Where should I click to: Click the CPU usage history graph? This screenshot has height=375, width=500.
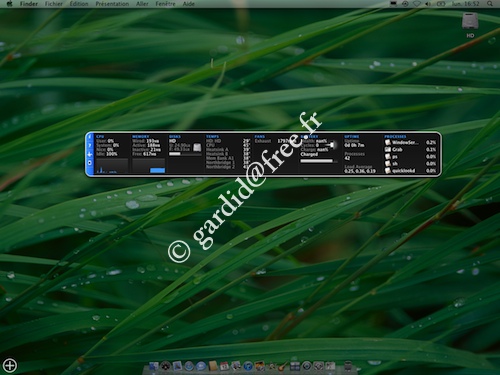(x=112, y=166)
